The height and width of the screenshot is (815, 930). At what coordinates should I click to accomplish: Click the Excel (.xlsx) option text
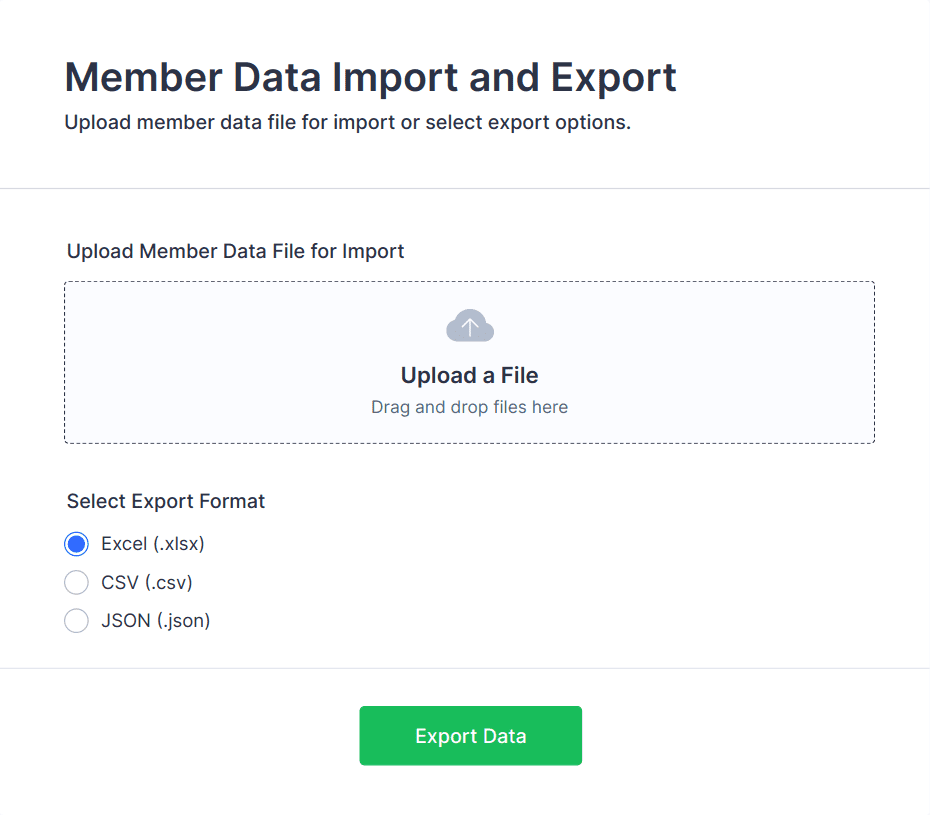pos(153,543)
